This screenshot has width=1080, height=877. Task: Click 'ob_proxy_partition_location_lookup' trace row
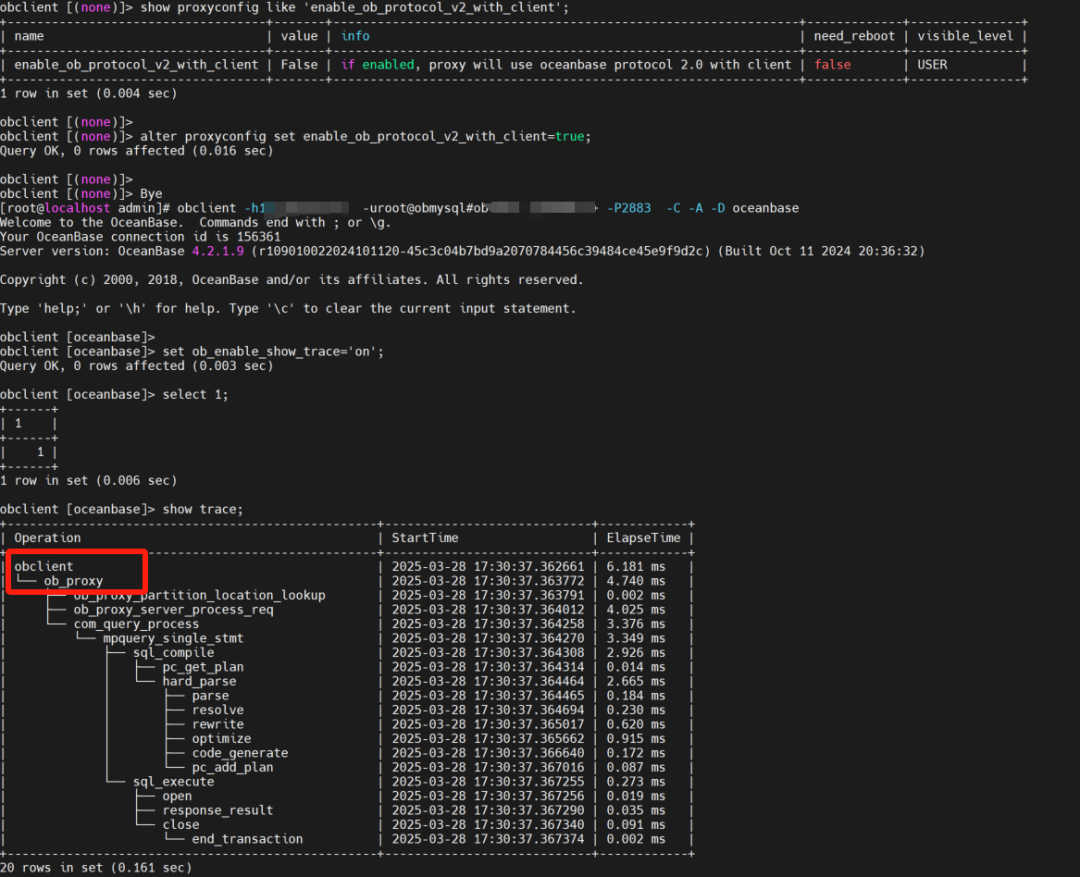(347, 595)
